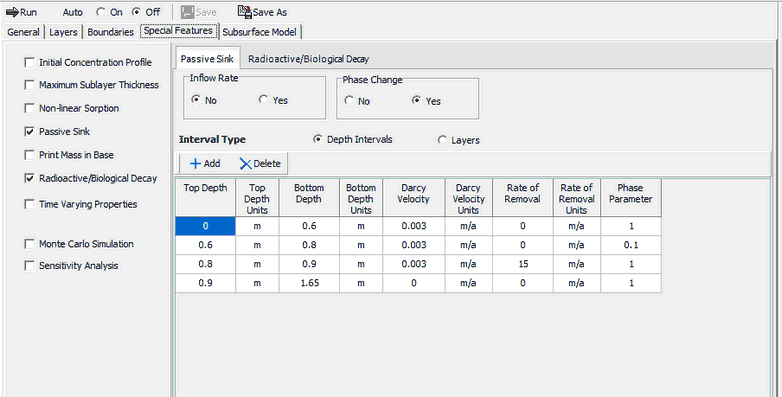Select Yes for Inflow Rate
782x397 pixels.
263,100
